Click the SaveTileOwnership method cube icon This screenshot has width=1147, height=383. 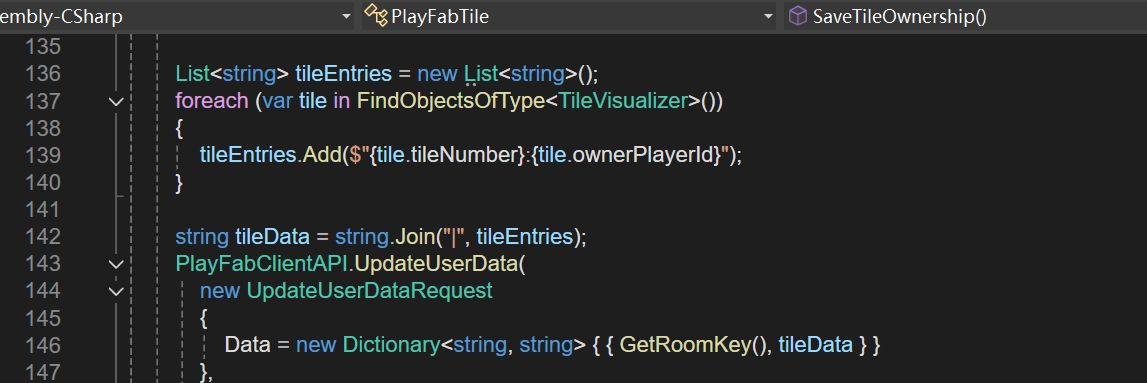[x=798, y=16]
